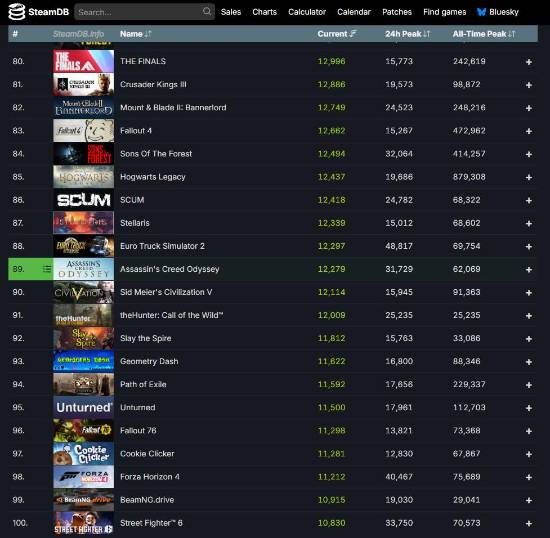Open the Charts menu
Viewport: 550px width, 538px height.
pyautogui.click(x=264, y=12)
